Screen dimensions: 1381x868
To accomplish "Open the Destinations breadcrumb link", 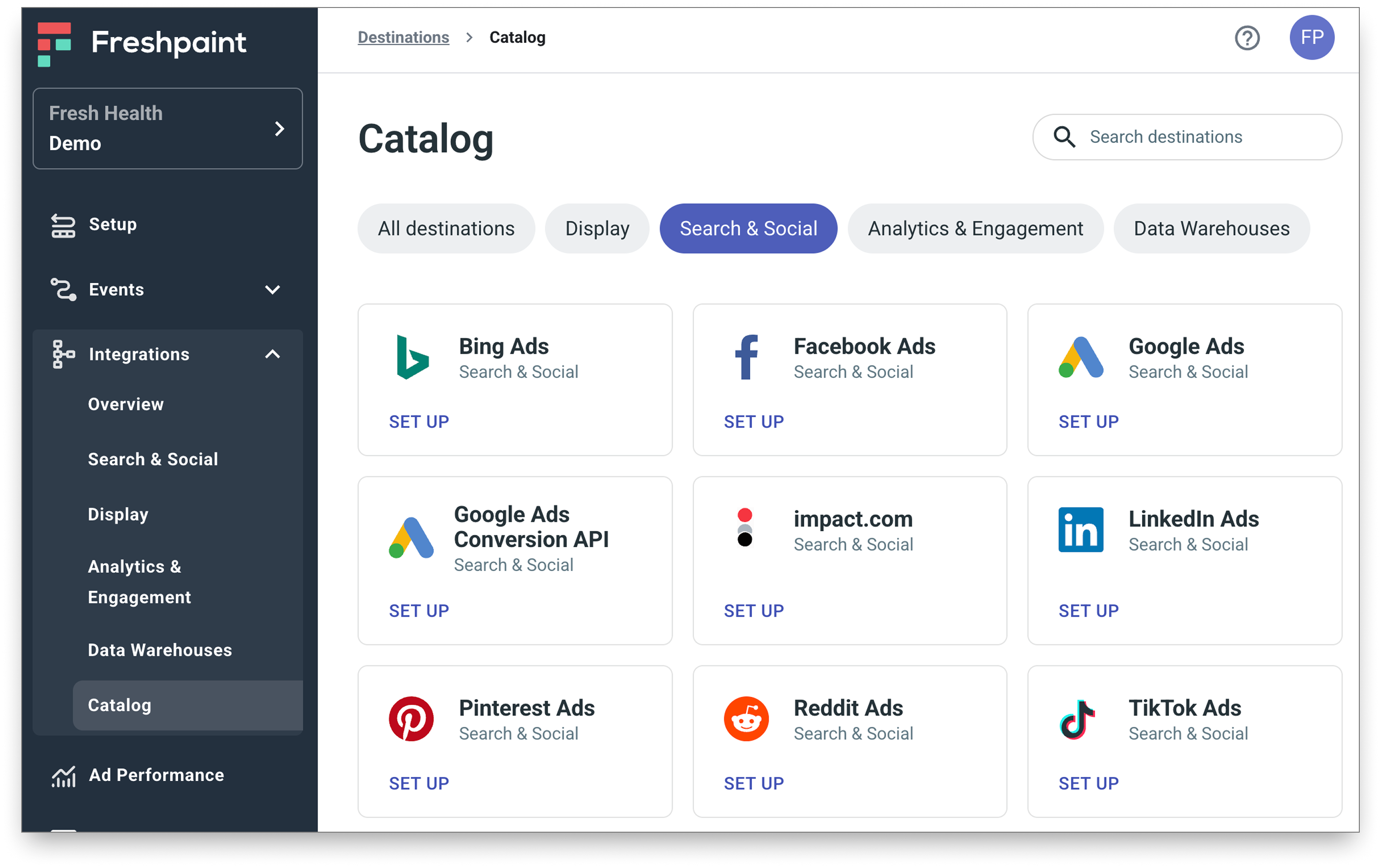I will (403, 37).
